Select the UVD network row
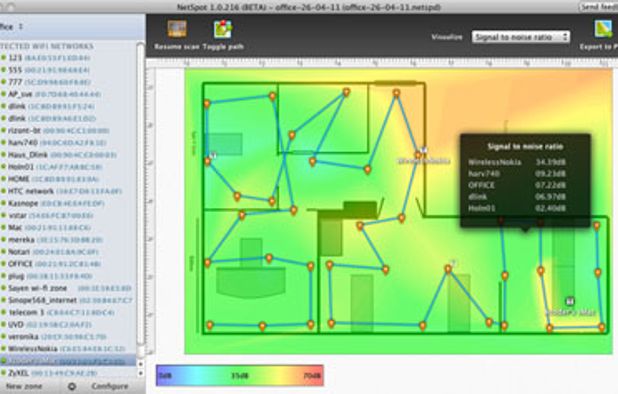Viewport: 618px width, 394px height. (x=69, y=325)
